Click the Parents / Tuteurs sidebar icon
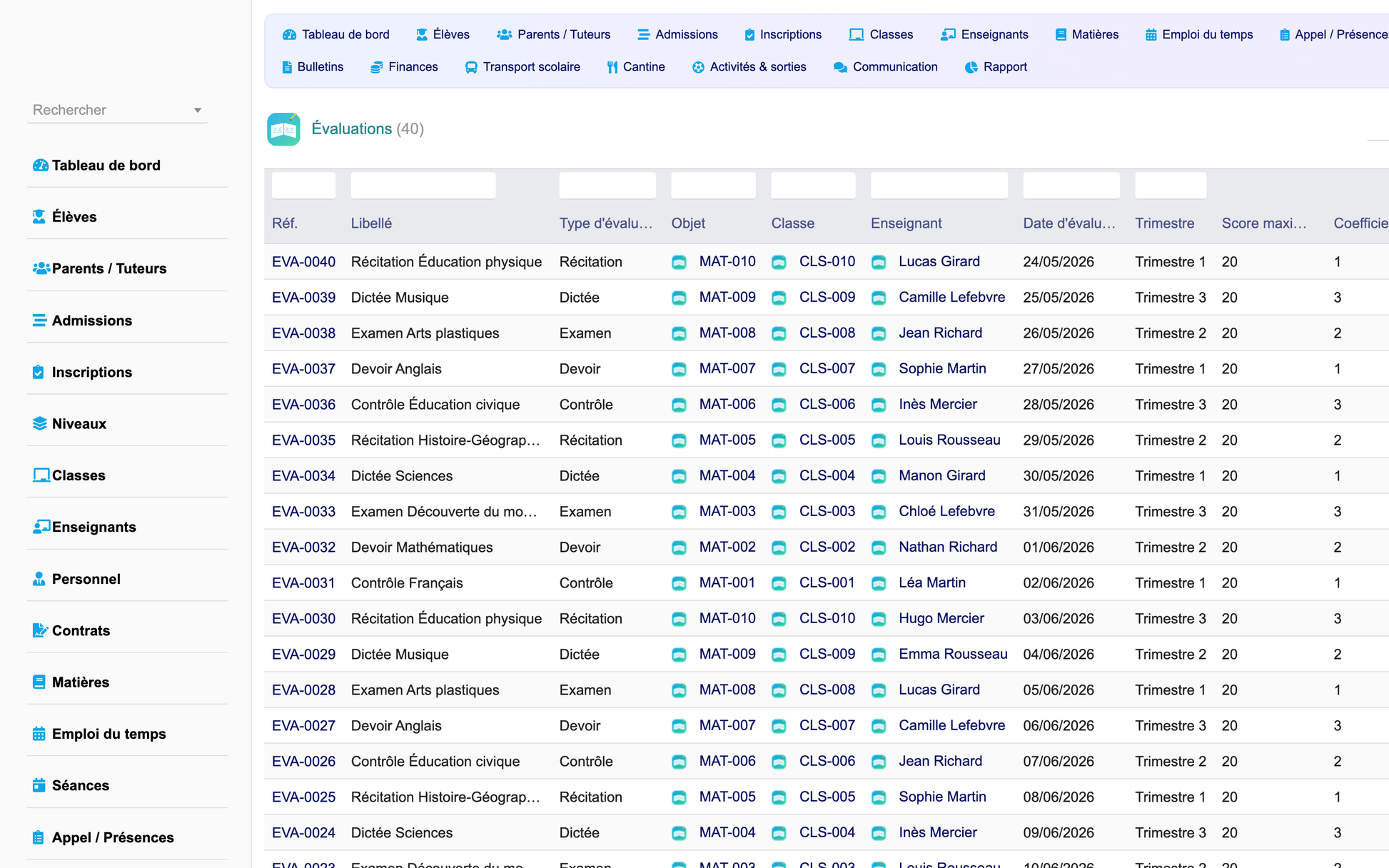 point(41,268)
